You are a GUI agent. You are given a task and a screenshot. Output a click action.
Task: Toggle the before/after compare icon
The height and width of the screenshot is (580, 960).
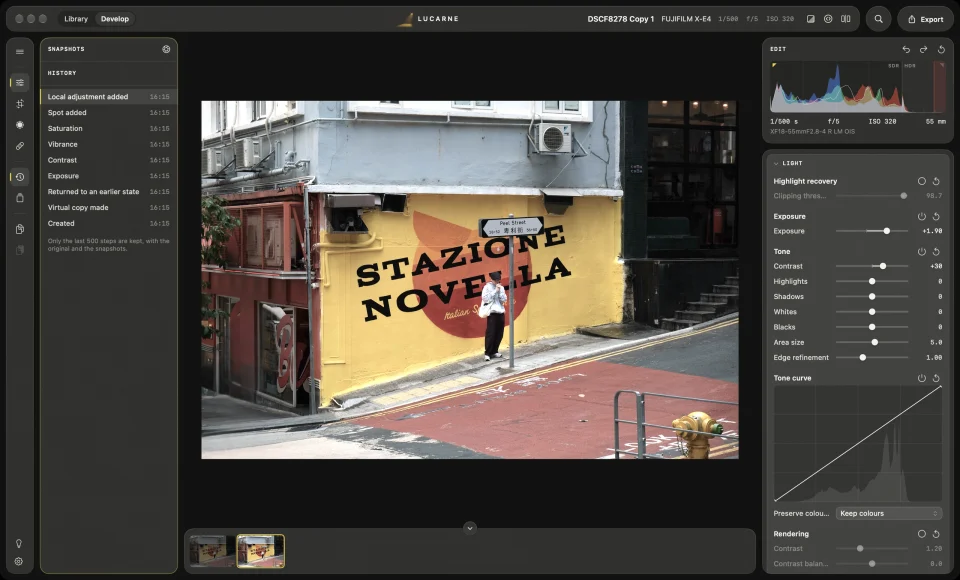point(811,19)
